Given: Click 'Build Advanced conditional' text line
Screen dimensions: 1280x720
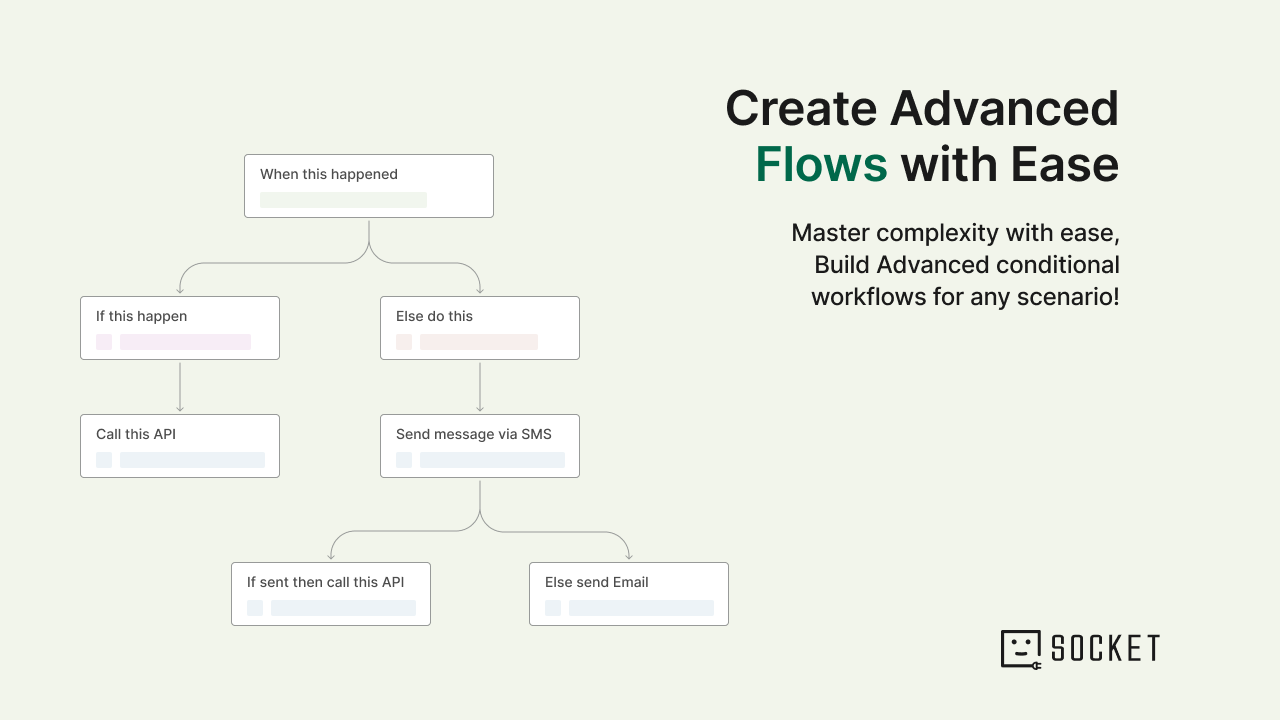Looking at the screenshot, I should [x=967, y=265].
